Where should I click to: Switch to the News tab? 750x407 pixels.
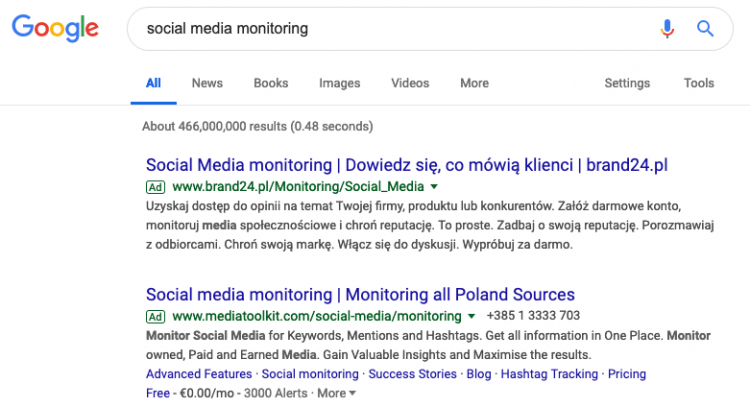tap(207, 83)
